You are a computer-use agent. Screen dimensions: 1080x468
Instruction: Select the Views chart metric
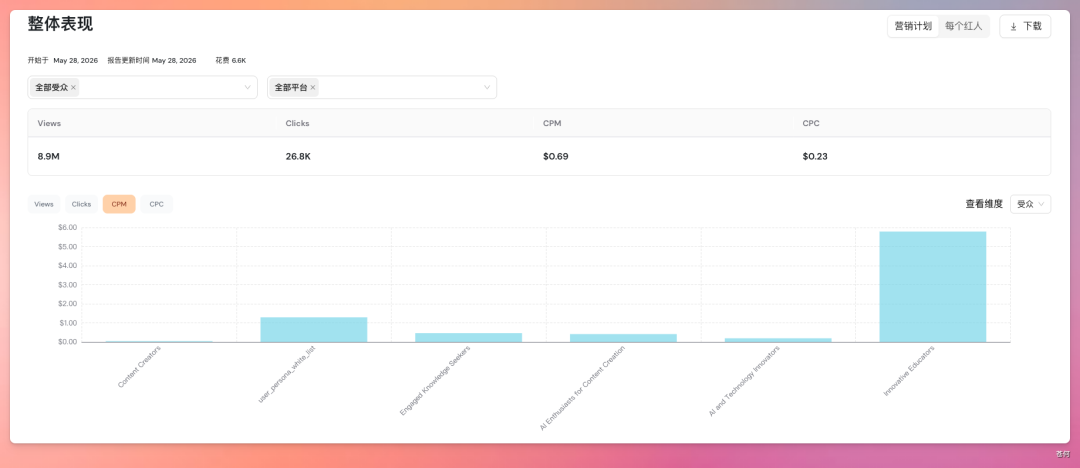click(44, 204)
